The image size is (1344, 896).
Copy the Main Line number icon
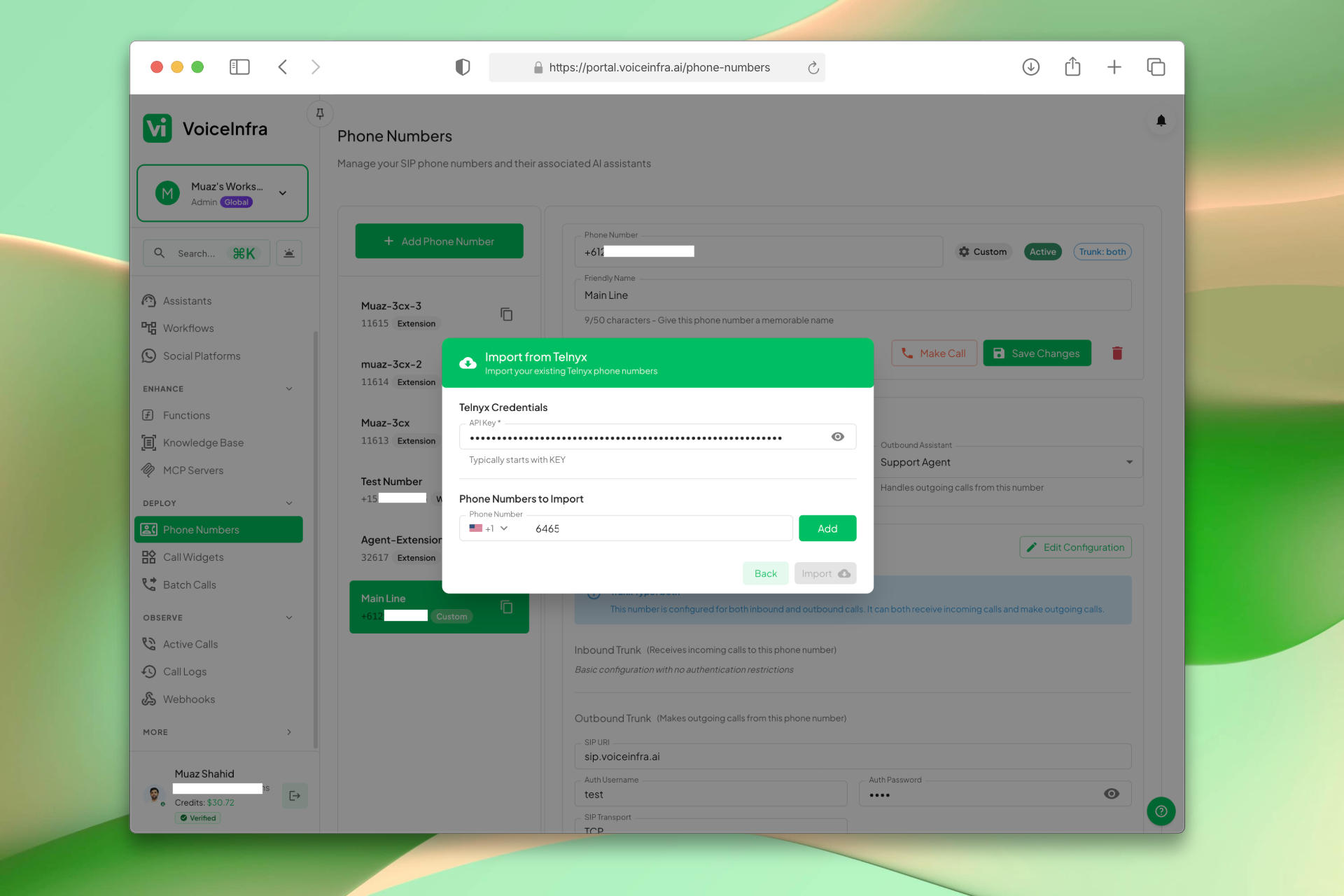tap(506, 607)
